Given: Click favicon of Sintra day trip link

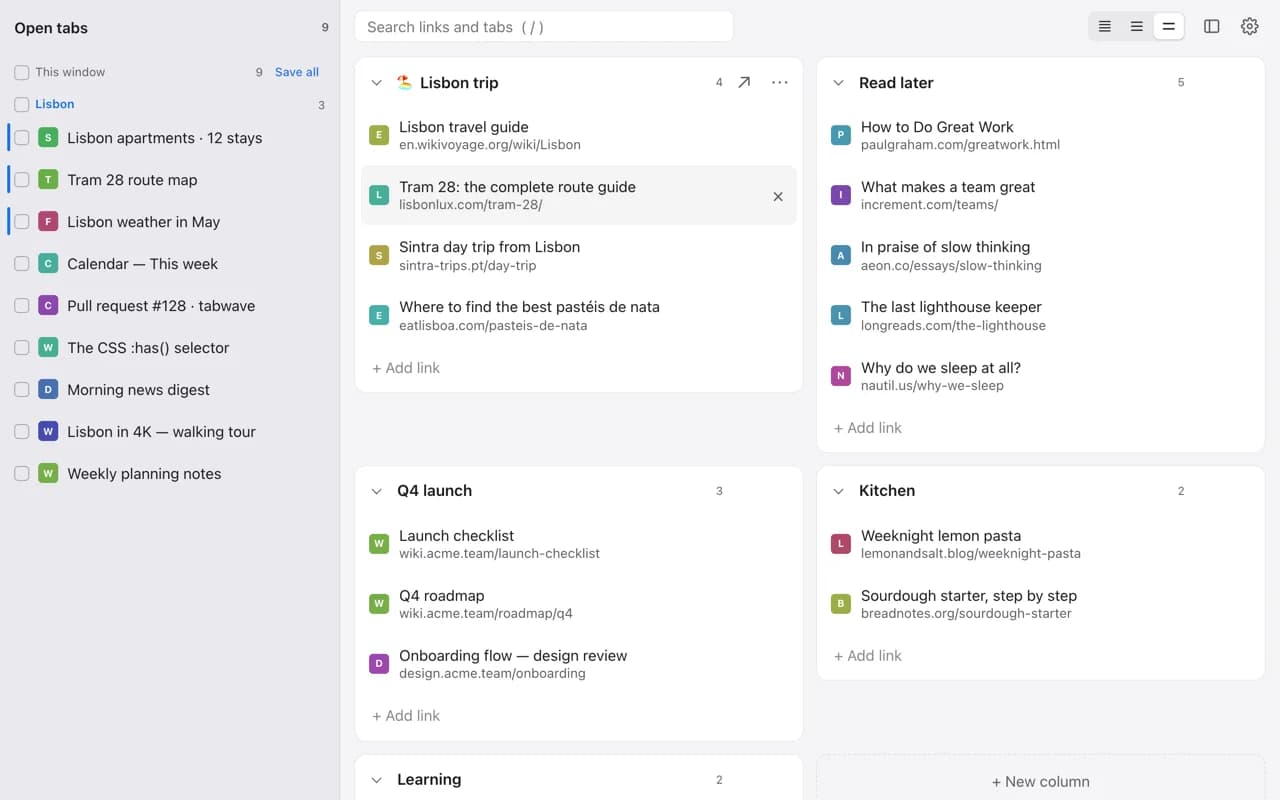Looking at the screenshot, I should click(x=379, y=255).
